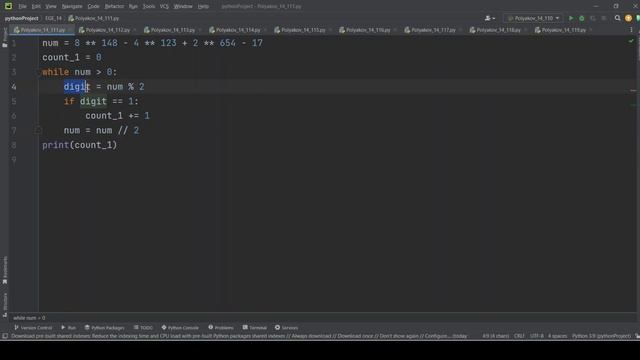
Task: Open the Bookmarks sidebar tool window
Action: click(5, 270)
